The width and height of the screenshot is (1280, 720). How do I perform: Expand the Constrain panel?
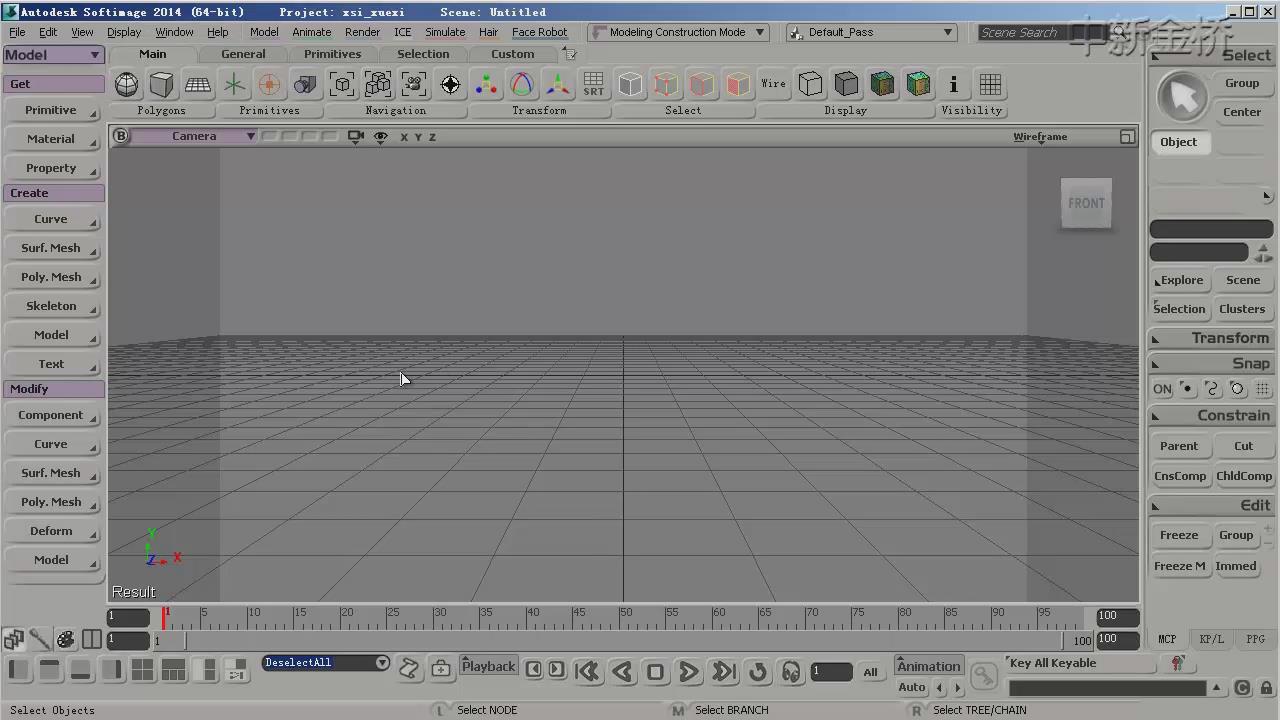point(1211,415)
